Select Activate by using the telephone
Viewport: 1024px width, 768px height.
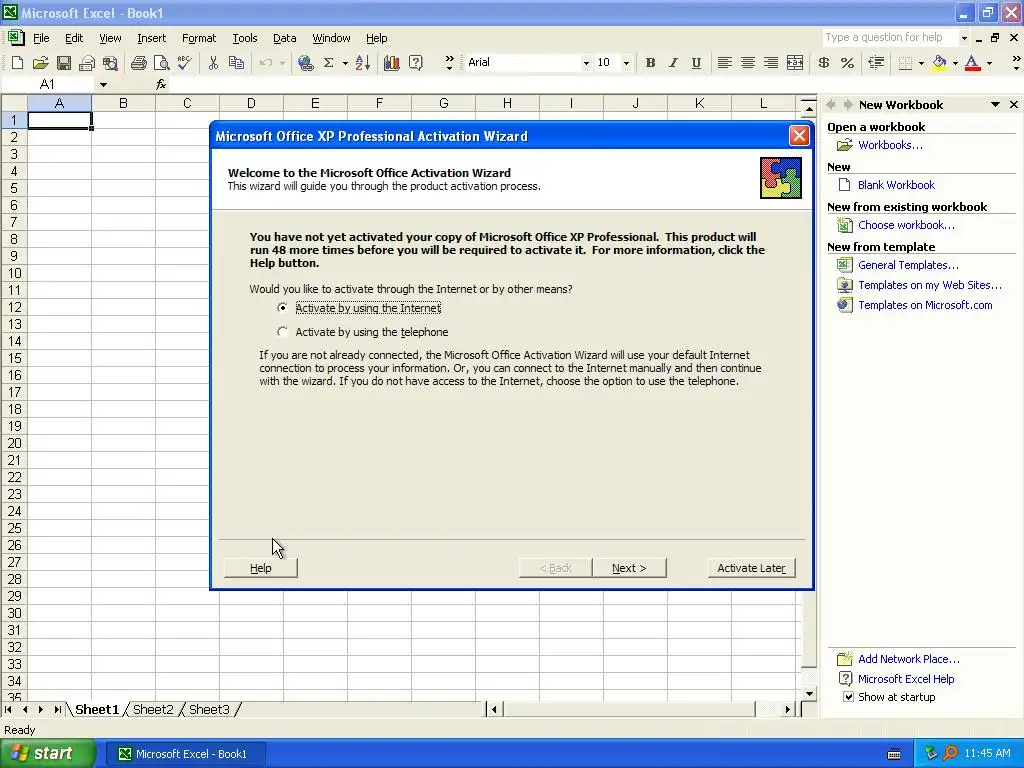283,332
